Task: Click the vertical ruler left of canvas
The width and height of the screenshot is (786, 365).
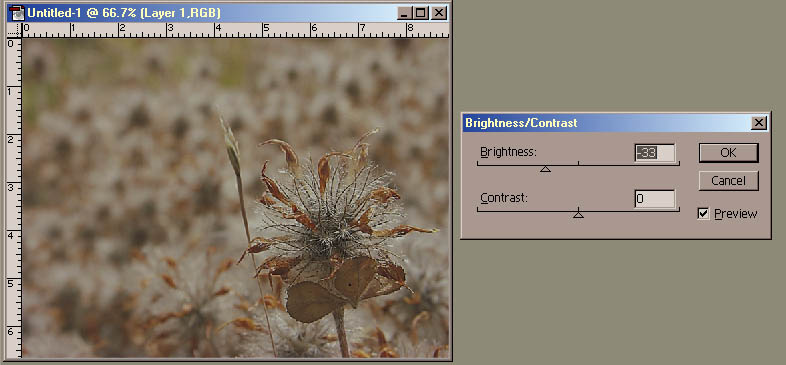Action: 15,198
